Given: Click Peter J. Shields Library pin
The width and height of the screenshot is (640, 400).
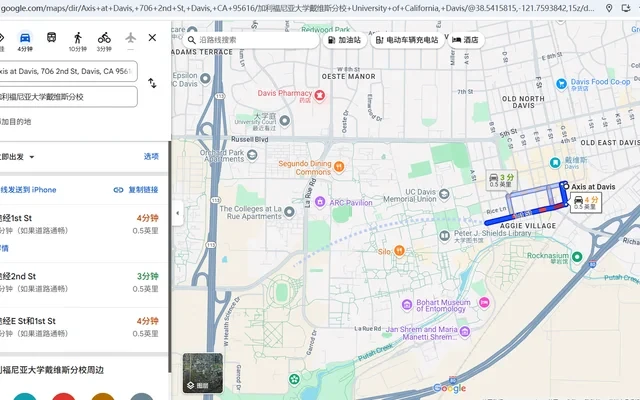Looking at the screenshot, I should pyautogui.click(x=444, y=236).
